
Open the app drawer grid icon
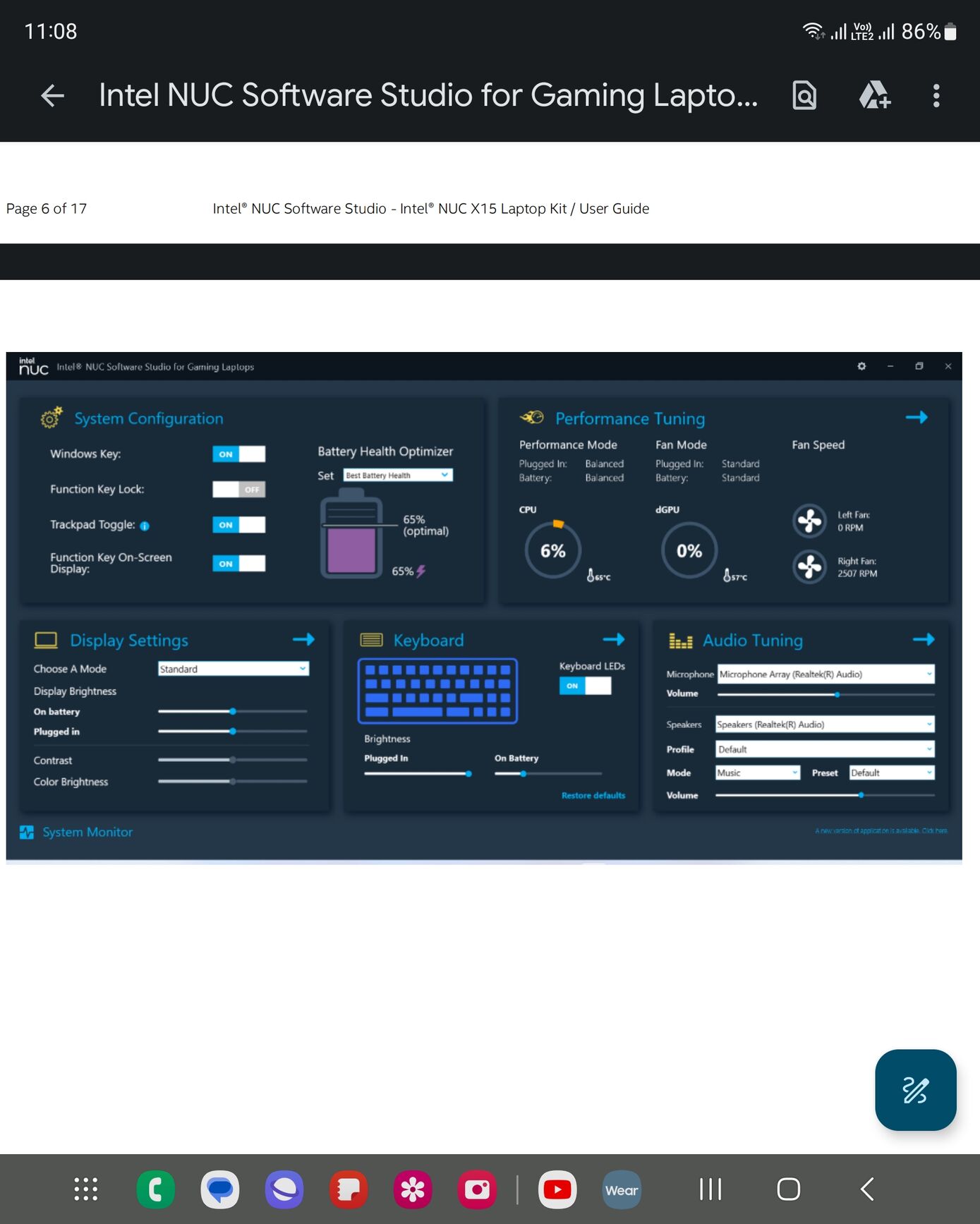pos(86,1189)
